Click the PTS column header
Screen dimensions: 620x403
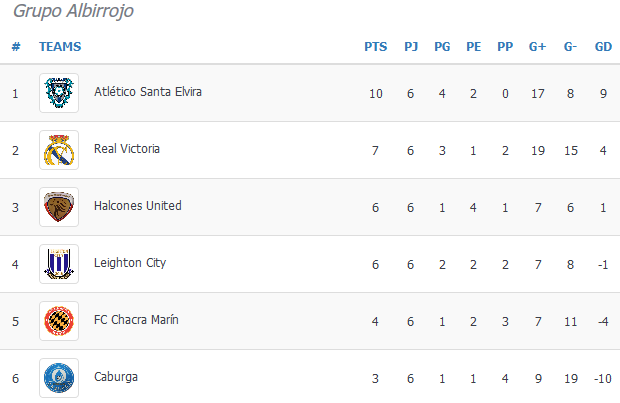[x=376, y=47]
